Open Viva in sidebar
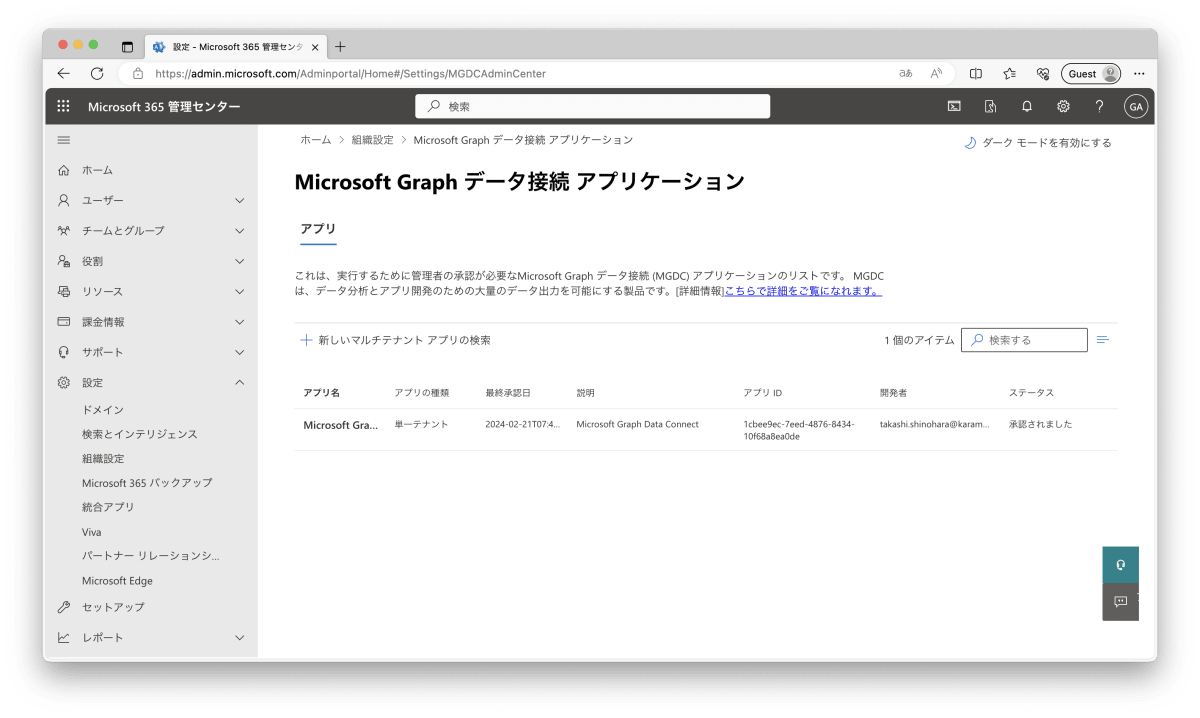Image resolution: width=1200 pixels, height=718 pixels. pos(92,532)
